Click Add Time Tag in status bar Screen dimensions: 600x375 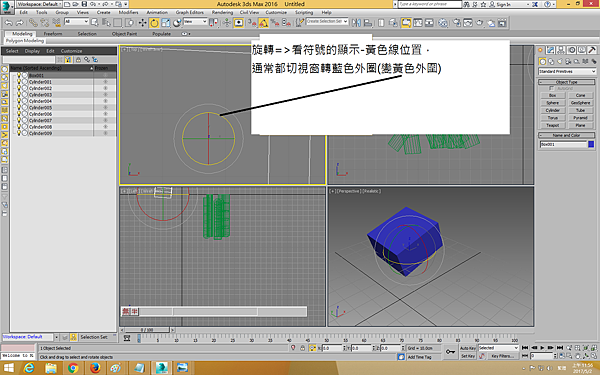coord(419,357)
